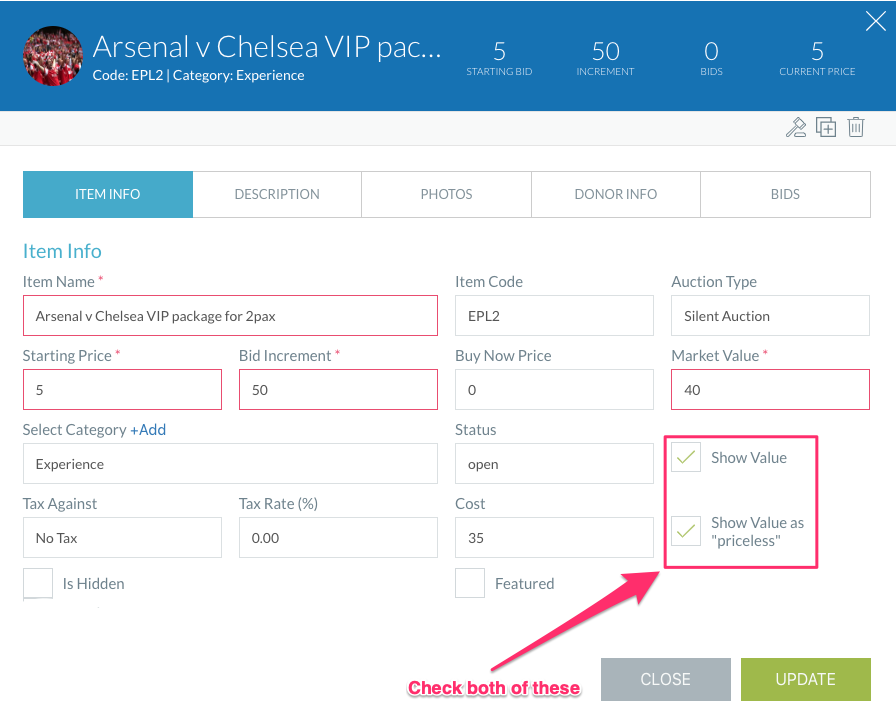The height and width of the screenshot is (726, 896).
Task: Open the Auction Type dropdown
Action: (x=770, y=316)
